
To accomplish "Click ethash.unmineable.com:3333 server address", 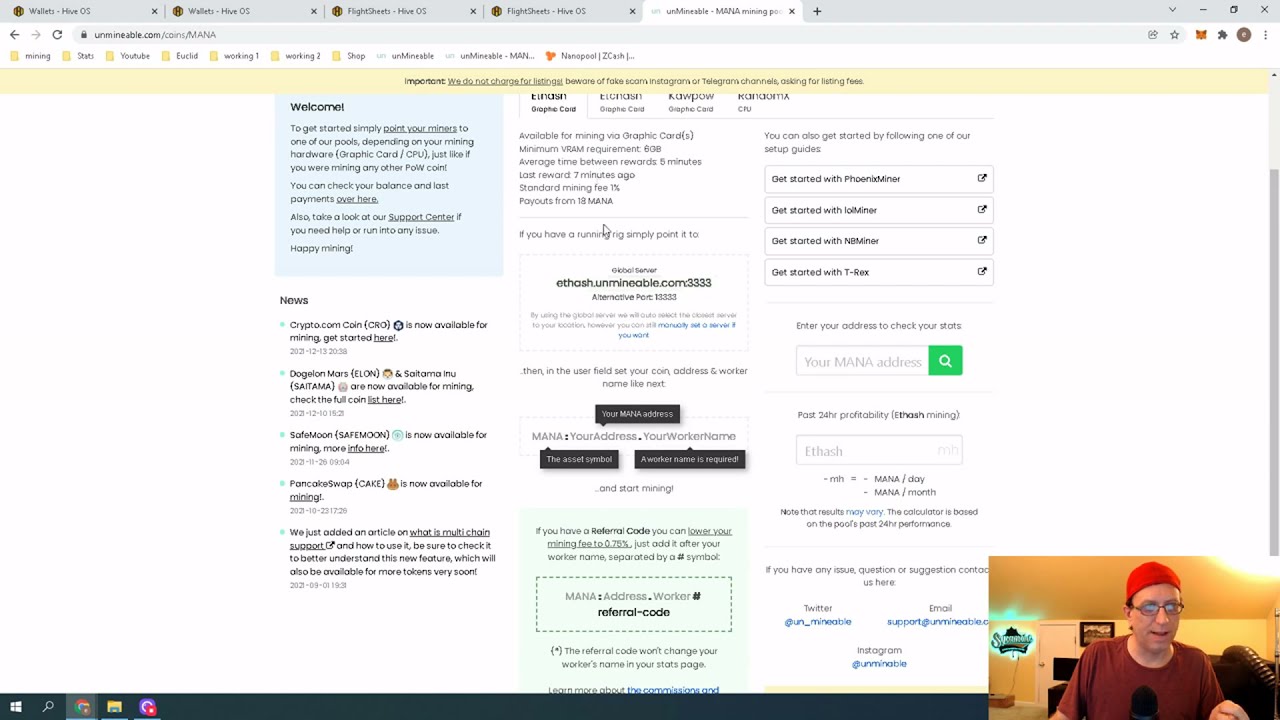I will tap(633, 283).
